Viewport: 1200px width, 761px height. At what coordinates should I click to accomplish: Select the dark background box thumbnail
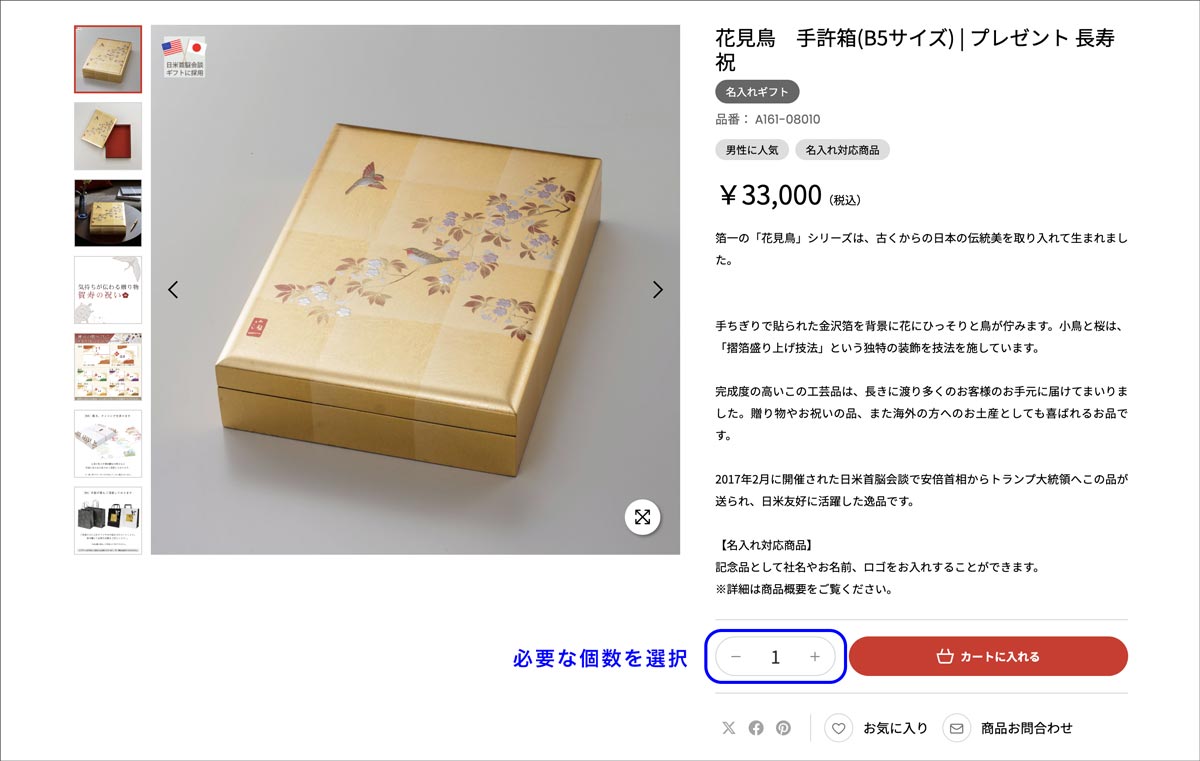click(108, 213)
